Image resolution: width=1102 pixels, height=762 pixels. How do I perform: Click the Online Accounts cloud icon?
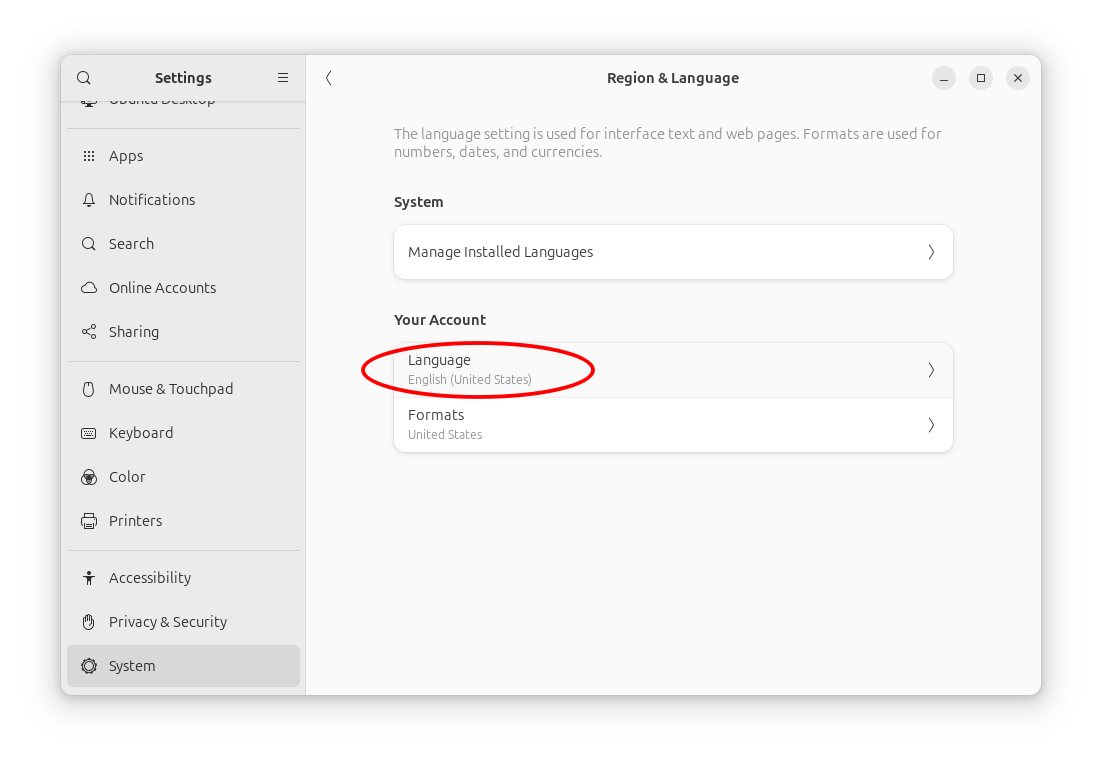coord(89,288)
